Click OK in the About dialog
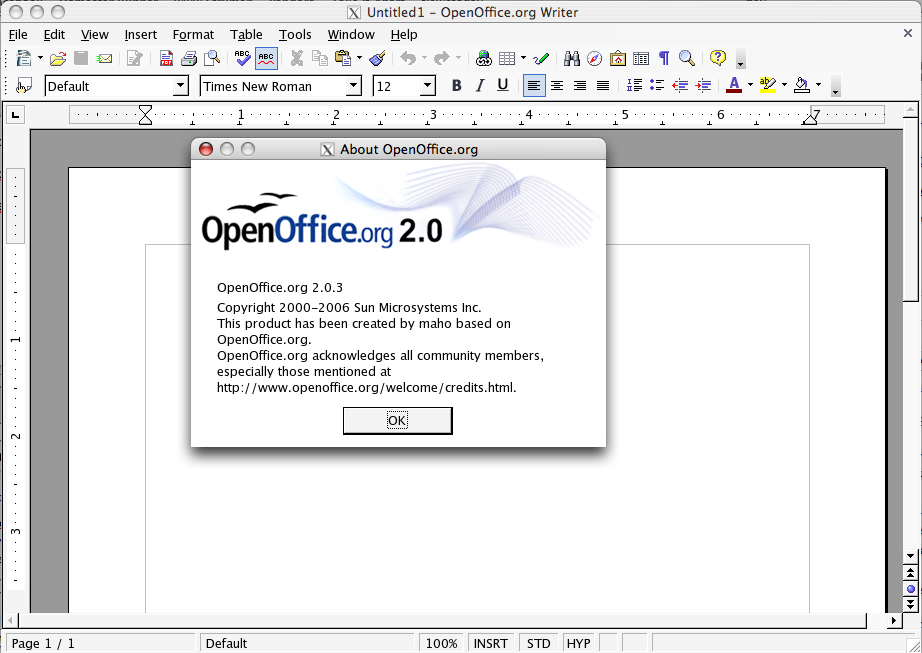Viewport: 922px width, 653px height. pyautogui.click(x=397, y=421)
